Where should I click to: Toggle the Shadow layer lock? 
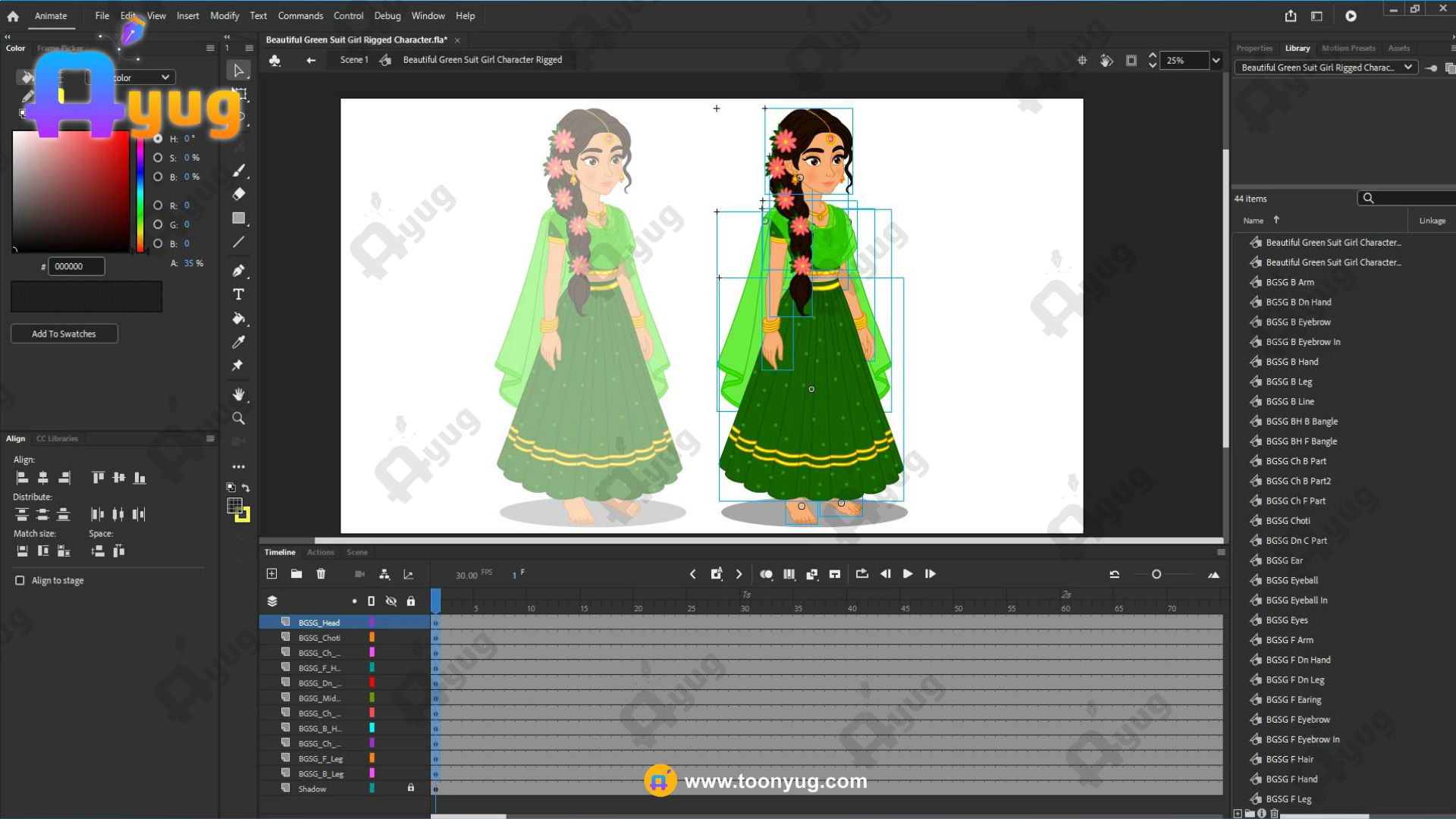[x=410, y=788]
